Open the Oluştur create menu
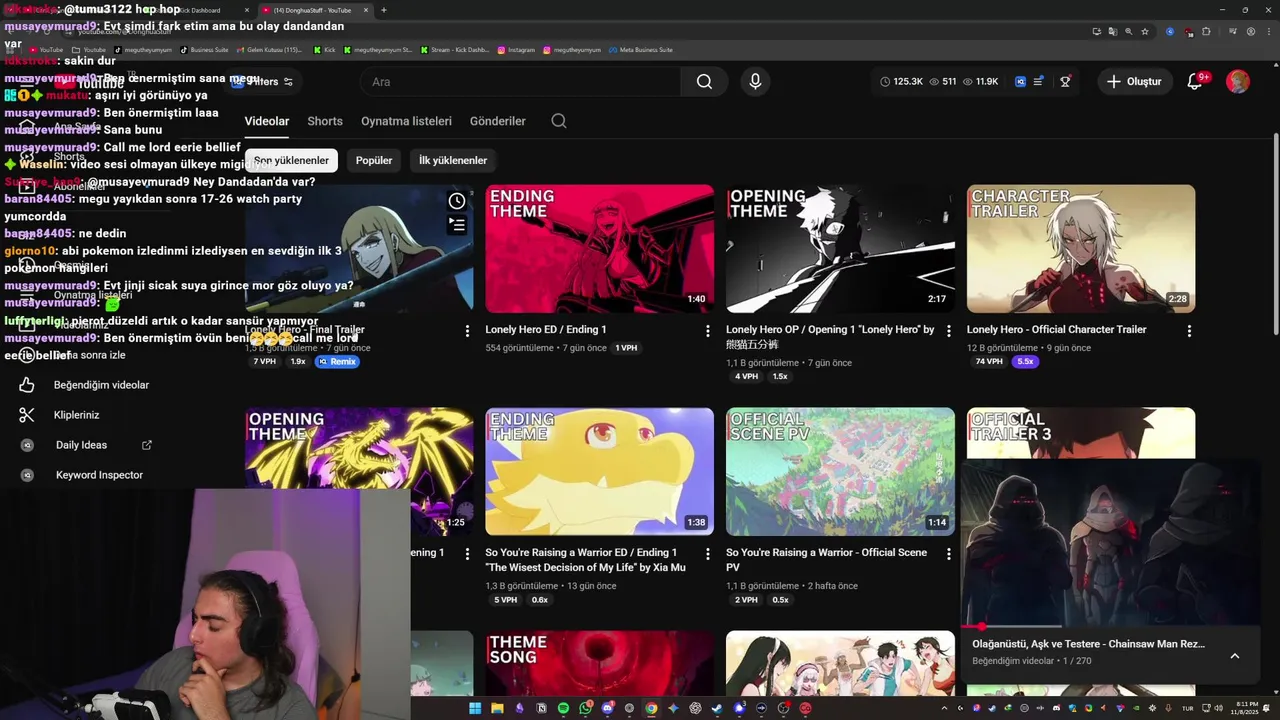 coord(1134,82)
